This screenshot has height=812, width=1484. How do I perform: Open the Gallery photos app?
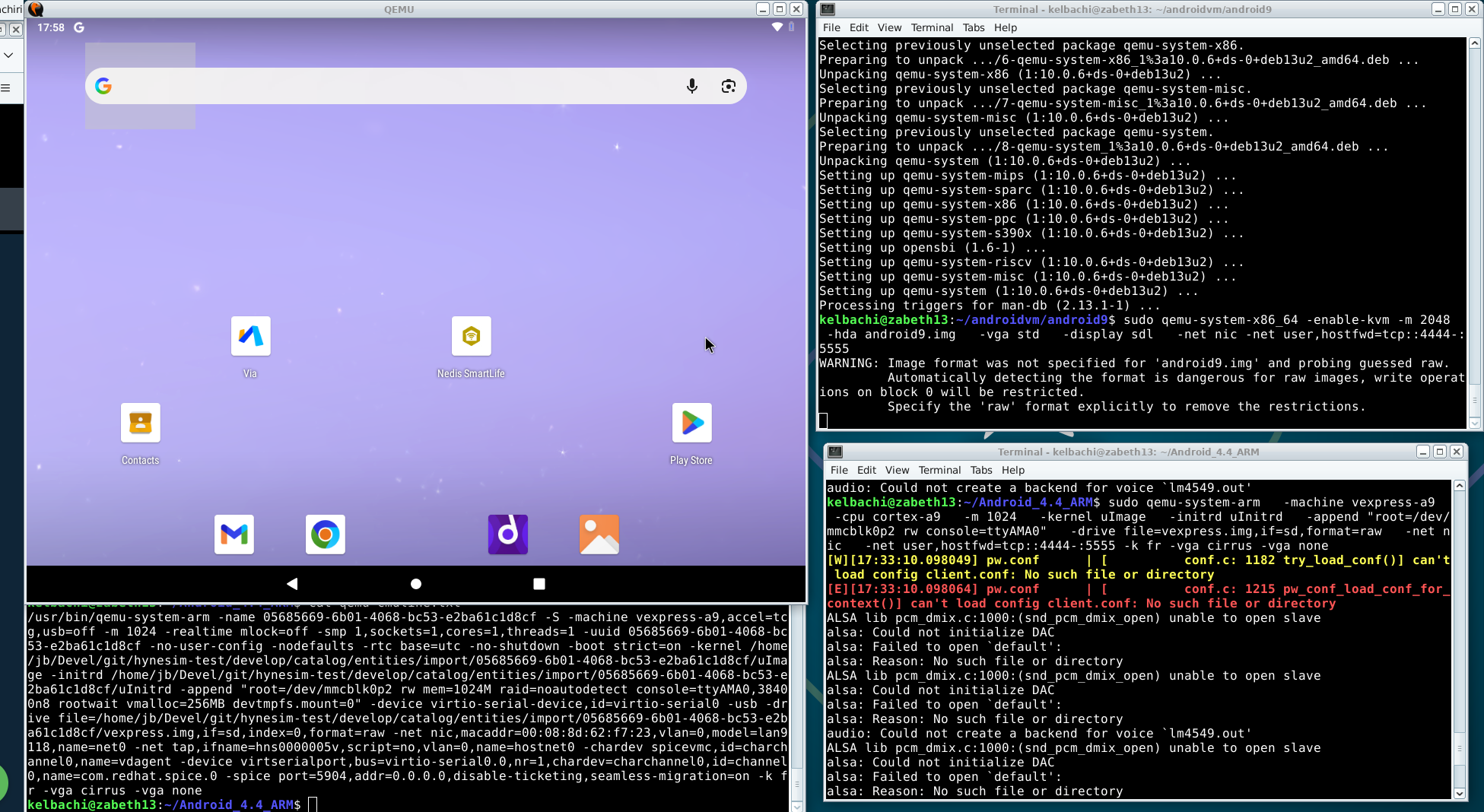(599, 534)
